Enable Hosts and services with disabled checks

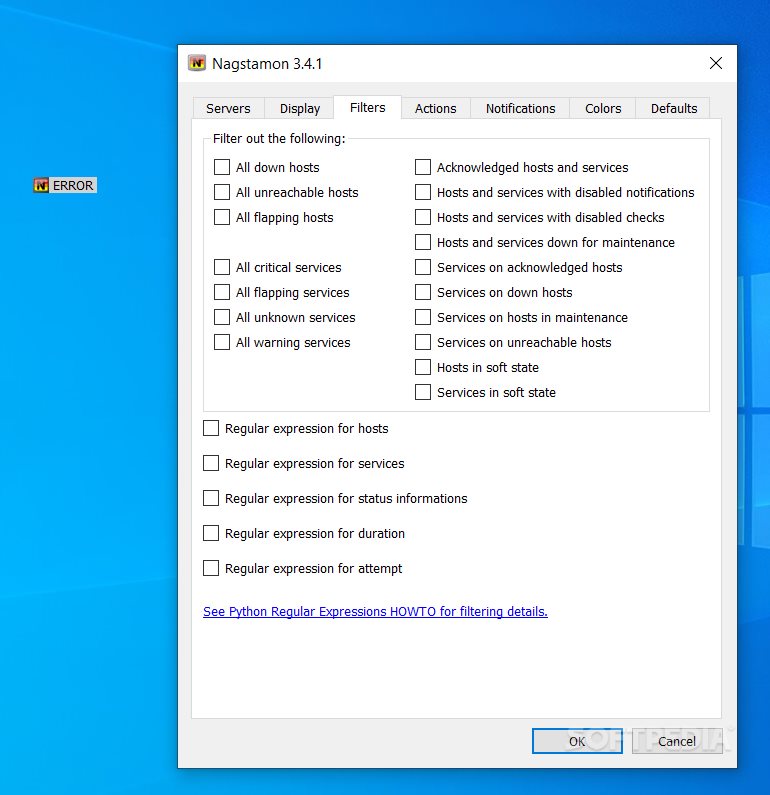(423, 217)
